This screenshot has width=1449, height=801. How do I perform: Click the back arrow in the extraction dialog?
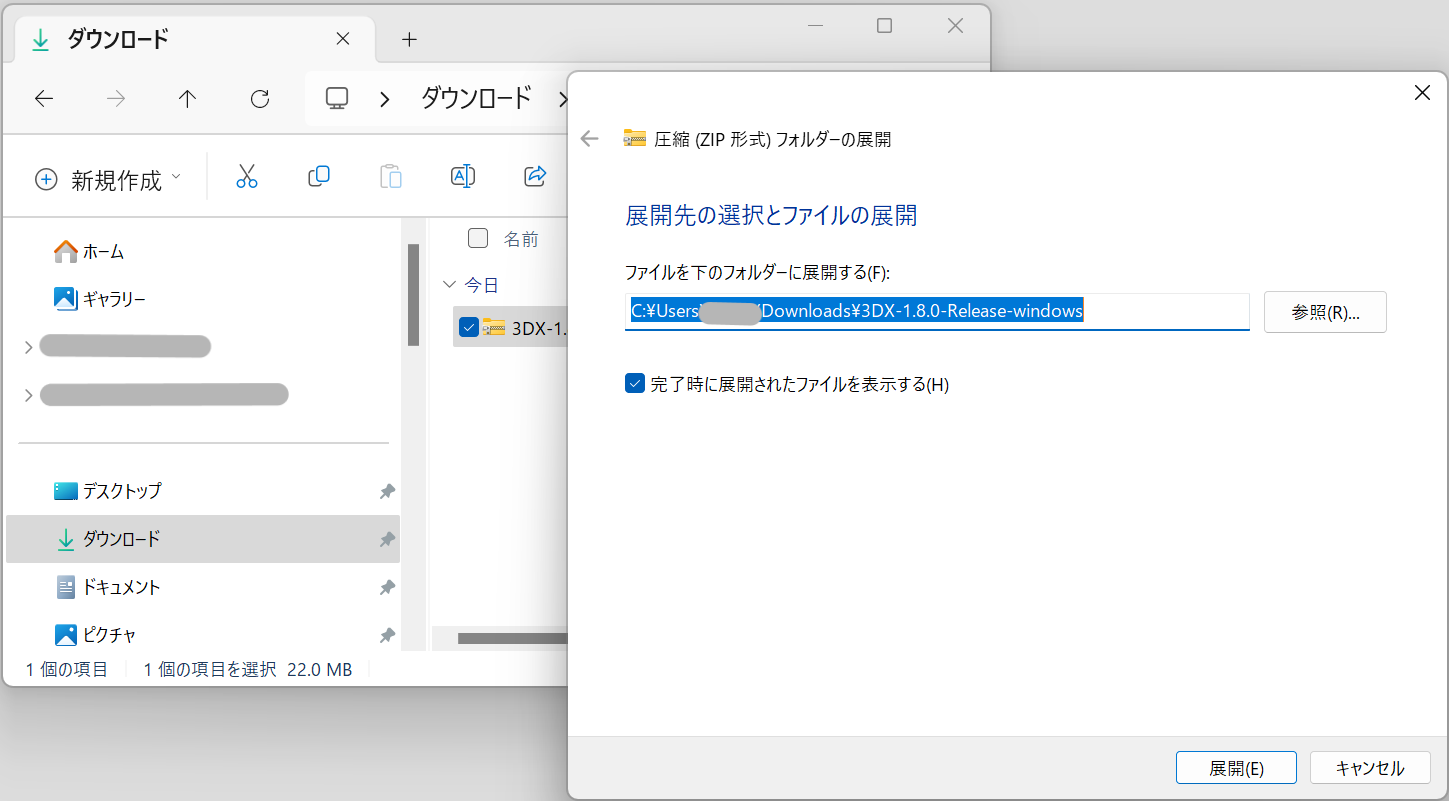[589, 139]
